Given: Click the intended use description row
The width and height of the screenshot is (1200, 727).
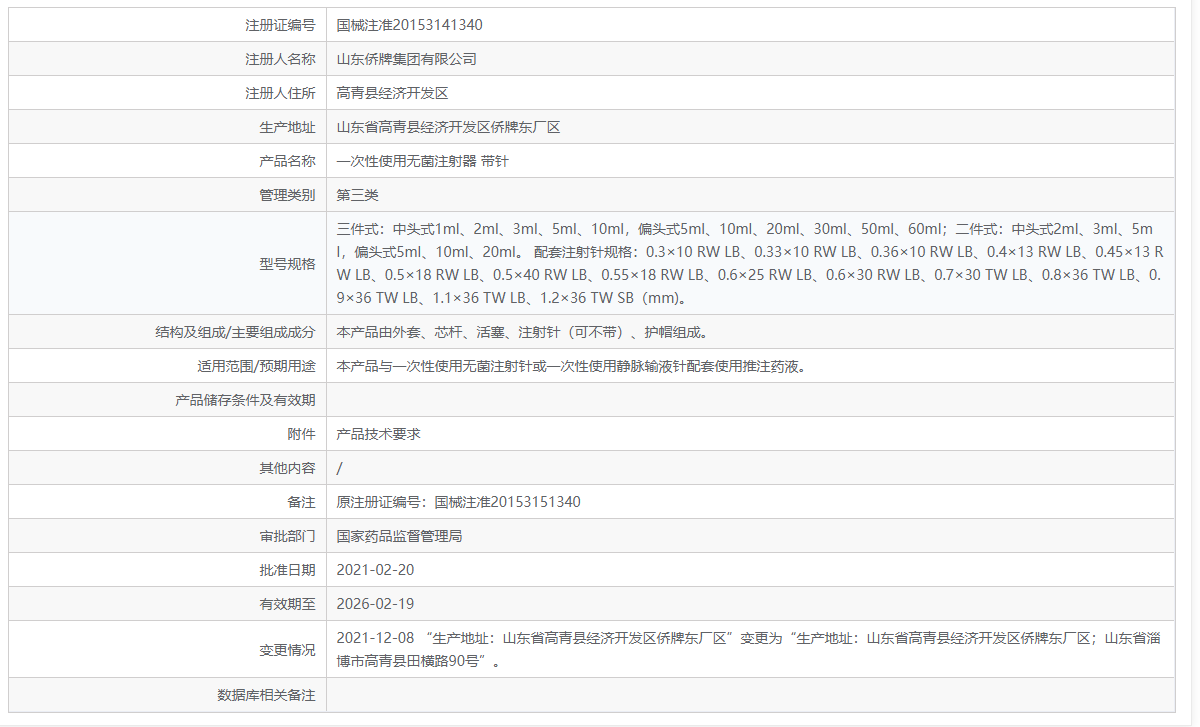Looking at the screenshot, I should (560, 364).
